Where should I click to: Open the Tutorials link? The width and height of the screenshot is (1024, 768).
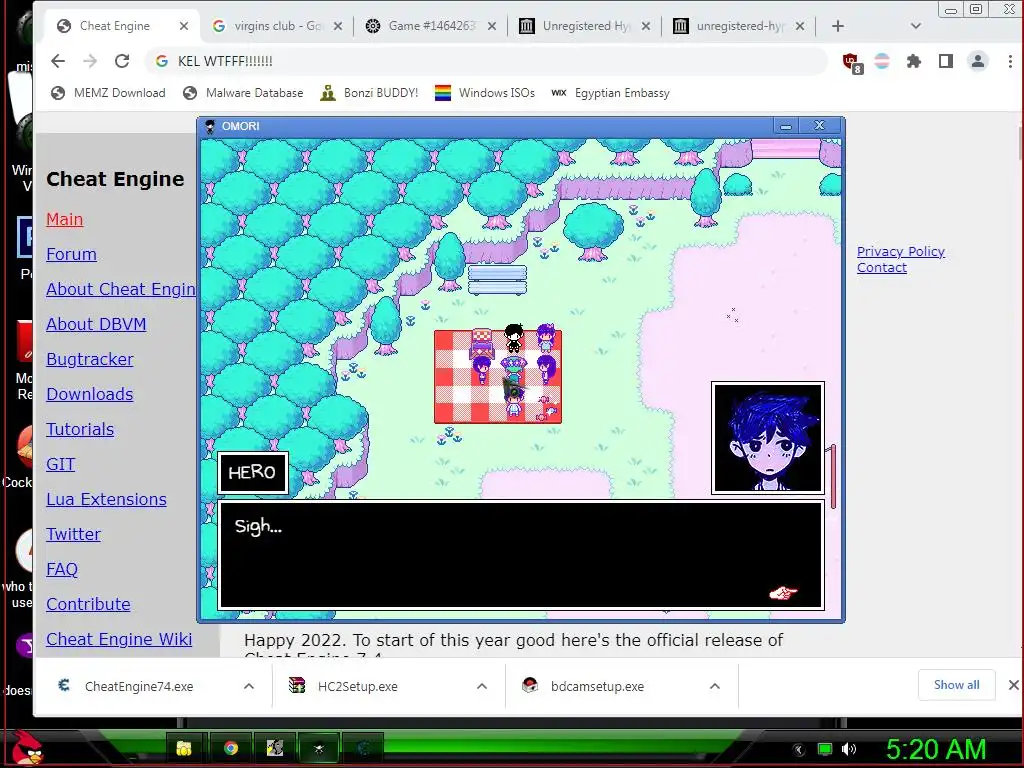click(x=80, y=429)
